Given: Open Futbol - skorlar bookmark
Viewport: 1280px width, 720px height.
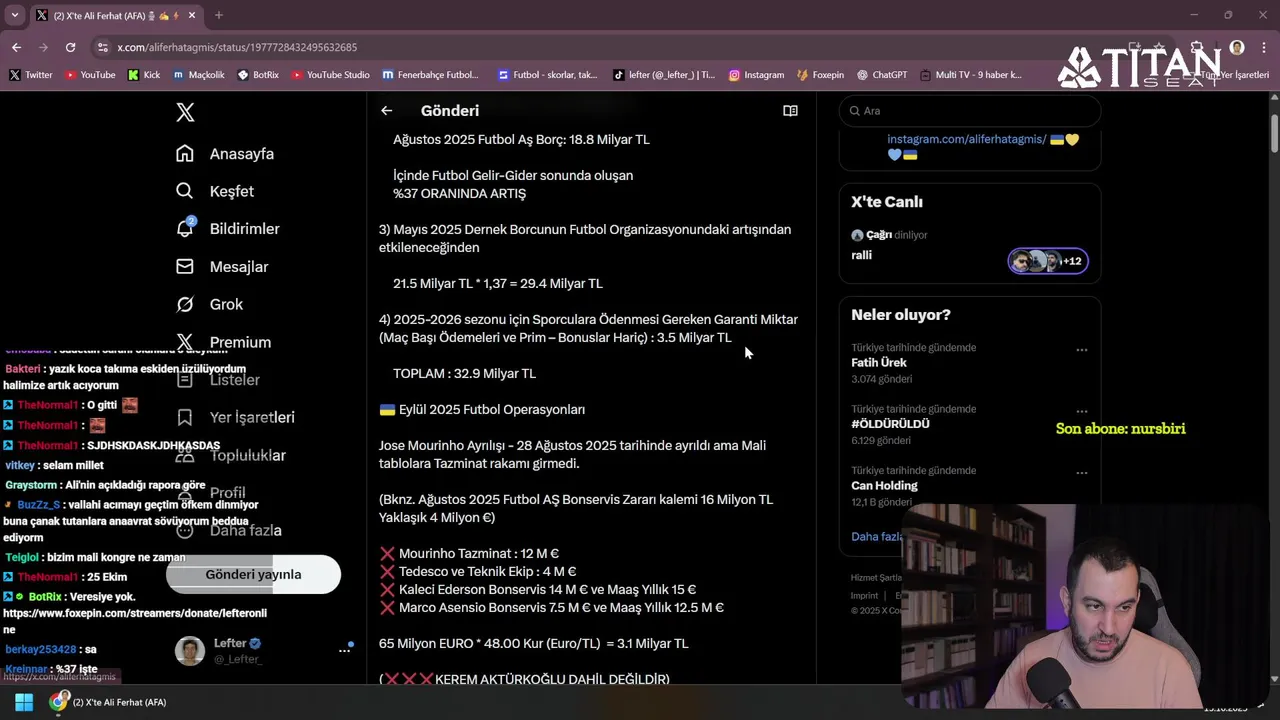Looking at the screenshot, I should [x=546, y=75].
